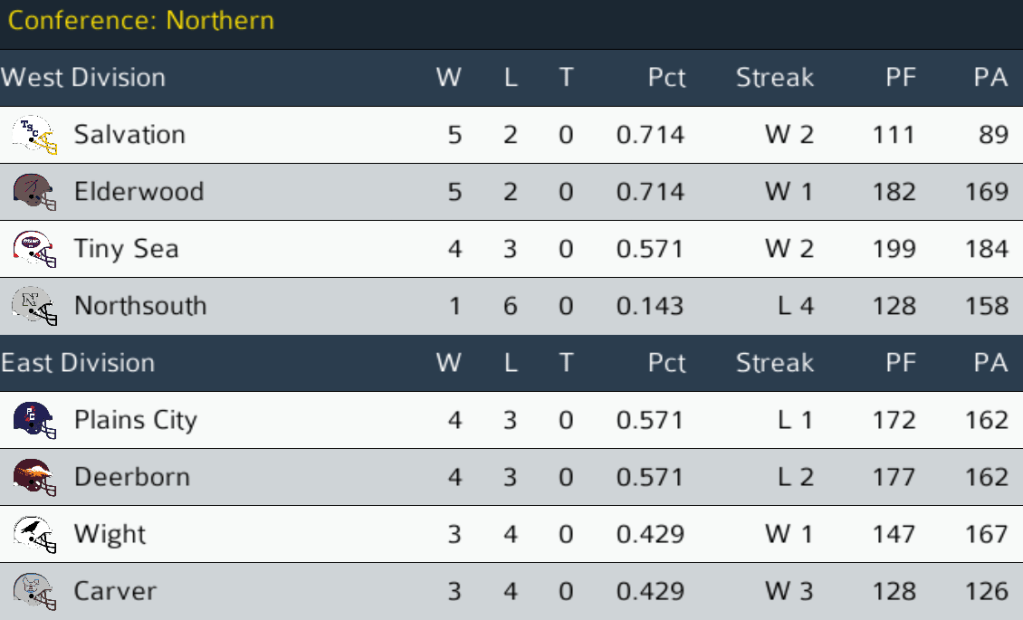Click the Conference: Northern header title
This screenshot has width=1023, height=620.
141,21
